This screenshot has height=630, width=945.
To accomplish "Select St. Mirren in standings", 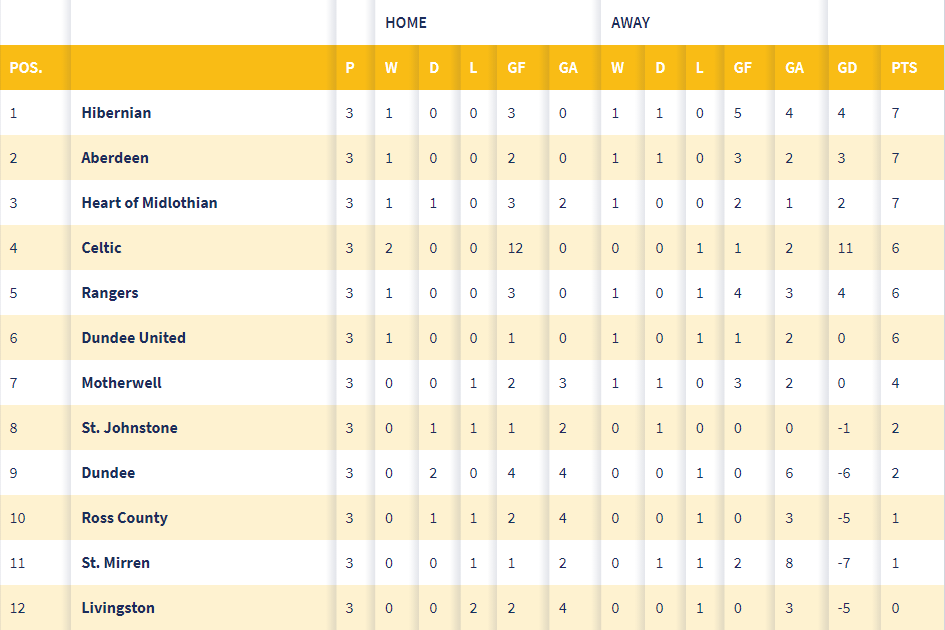I will pos(115,563).
